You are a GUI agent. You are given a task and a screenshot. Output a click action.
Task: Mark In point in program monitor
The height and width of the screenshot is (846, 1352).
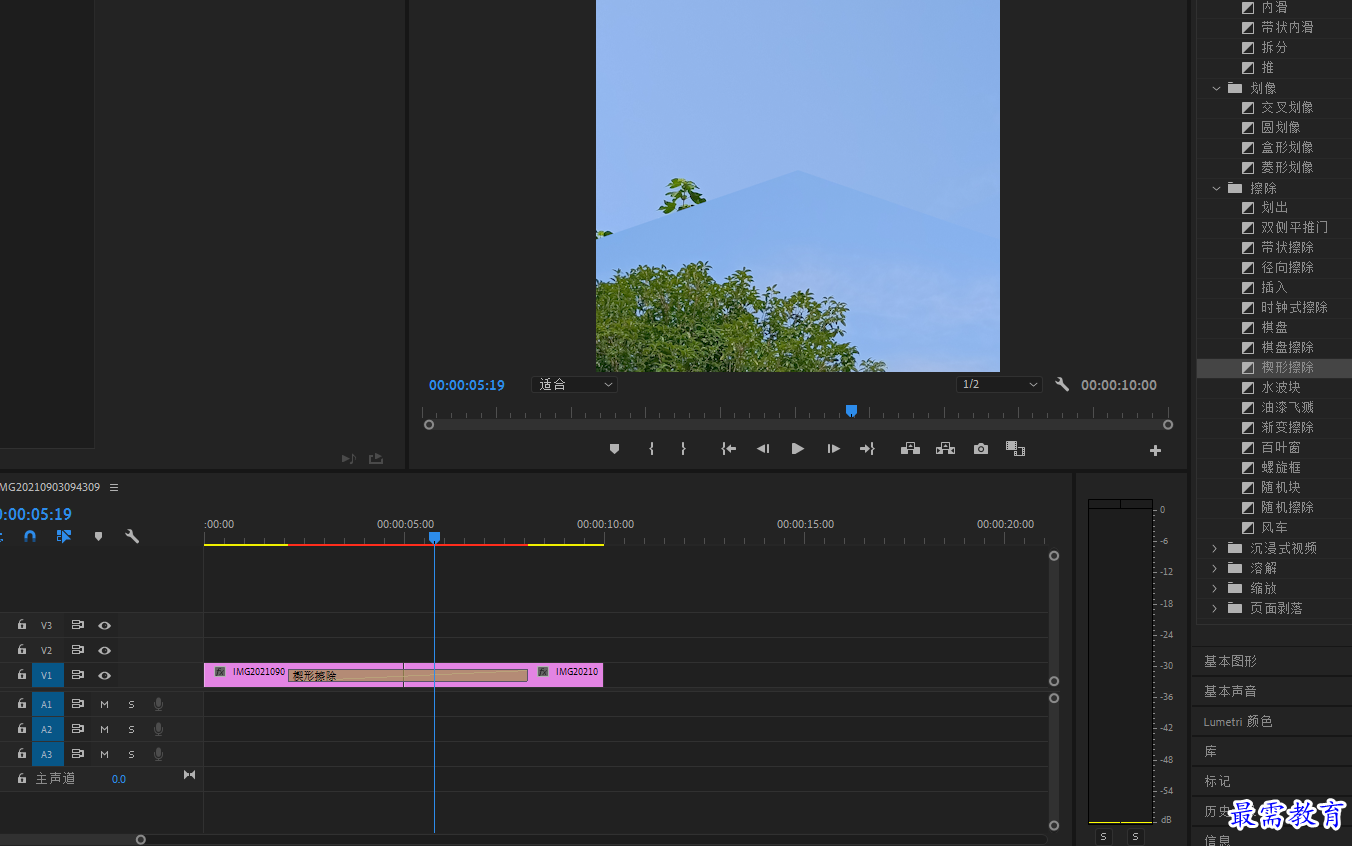[x=651, y=449]
